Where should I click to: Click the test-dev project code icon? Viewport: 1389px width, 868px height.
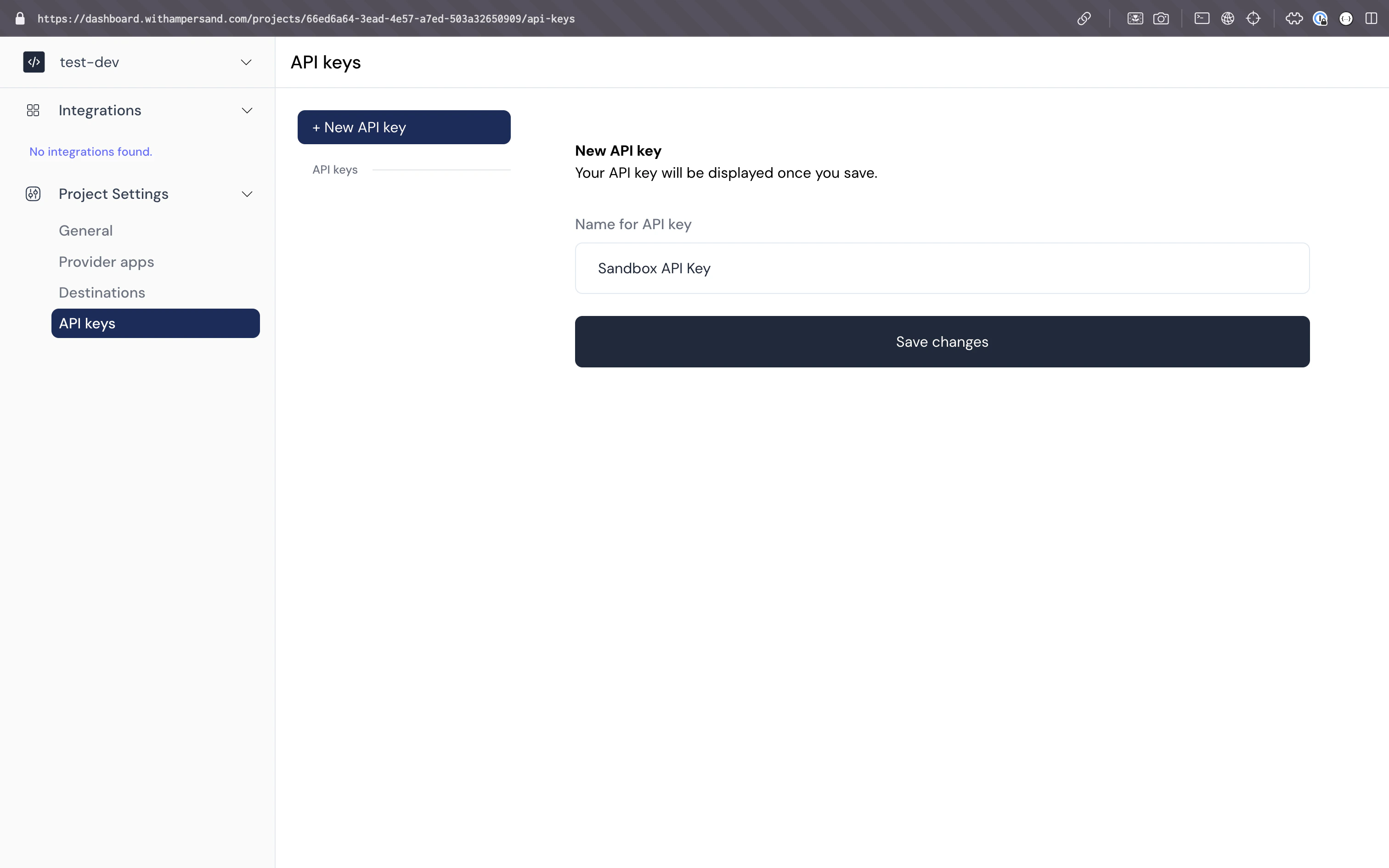(34, 62)
